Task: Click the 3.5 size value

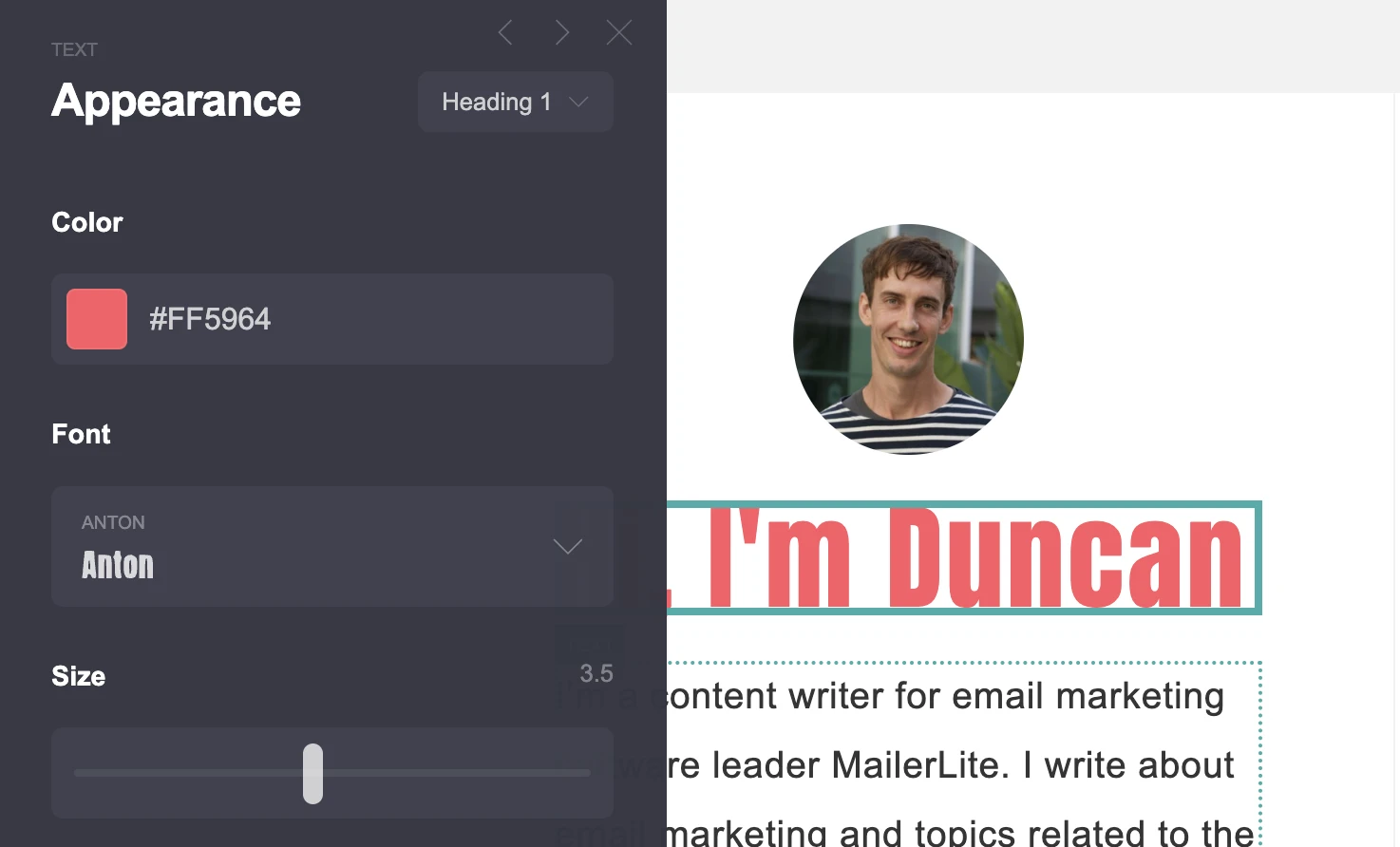Action: 596,674
